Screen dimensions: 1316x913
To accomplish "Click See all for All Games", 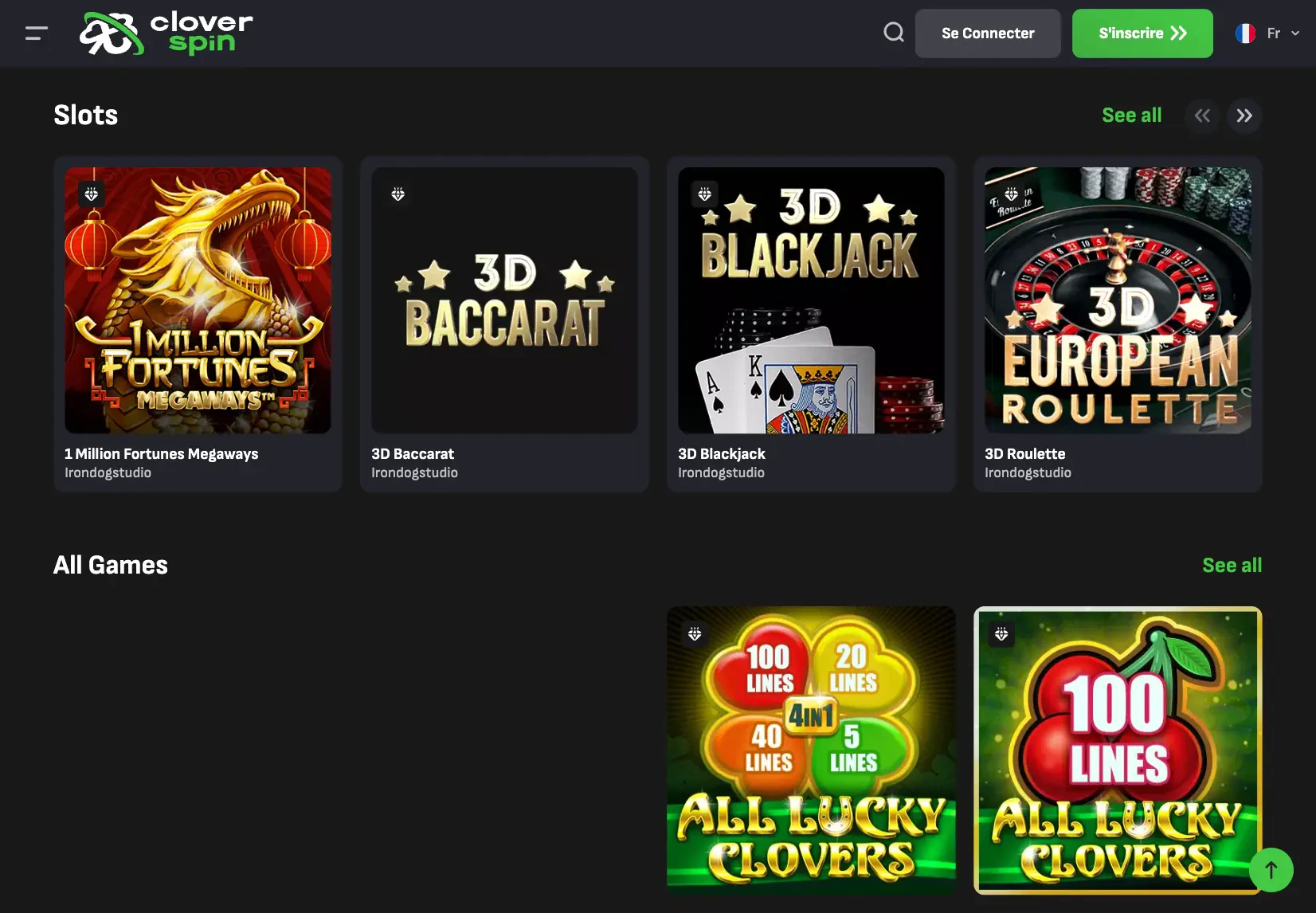I will click(x=1232, y=566).
